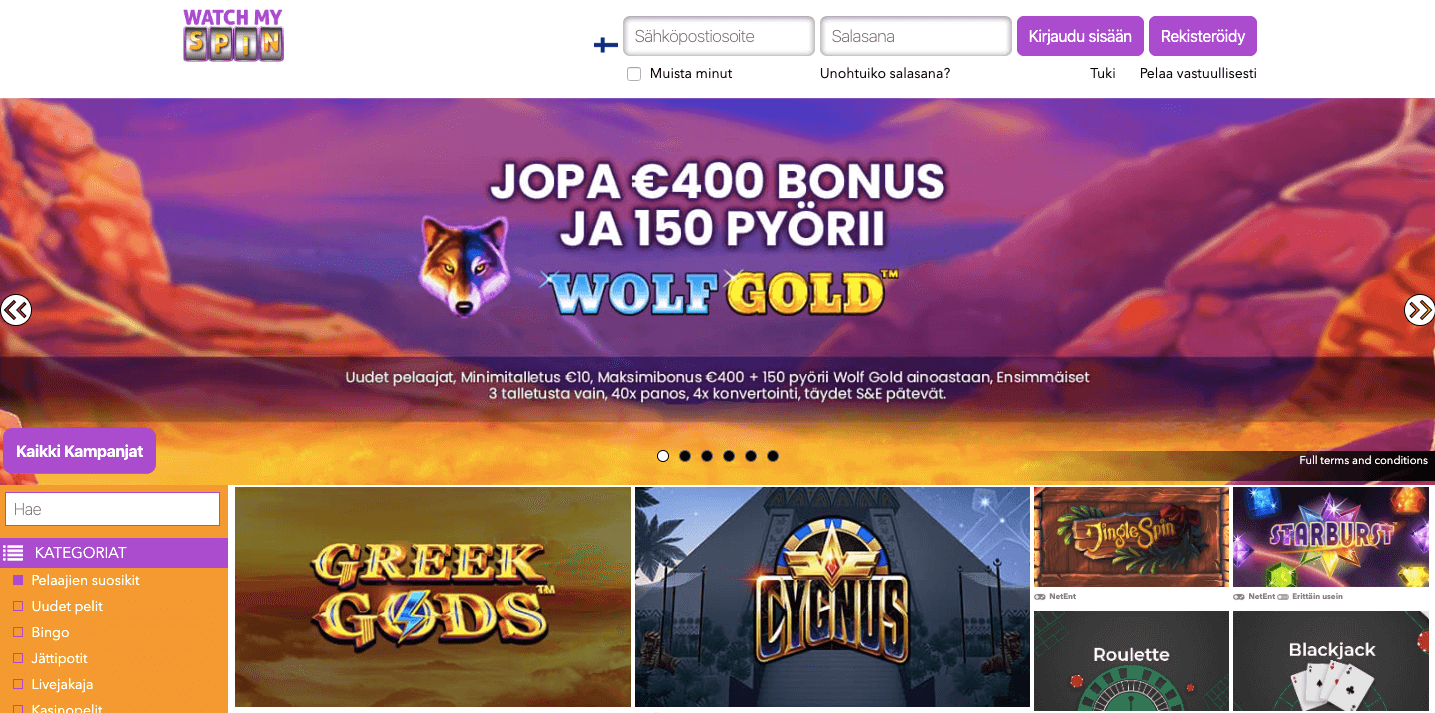
Task: Open the Jättipotit category
Action: point(59,659)
